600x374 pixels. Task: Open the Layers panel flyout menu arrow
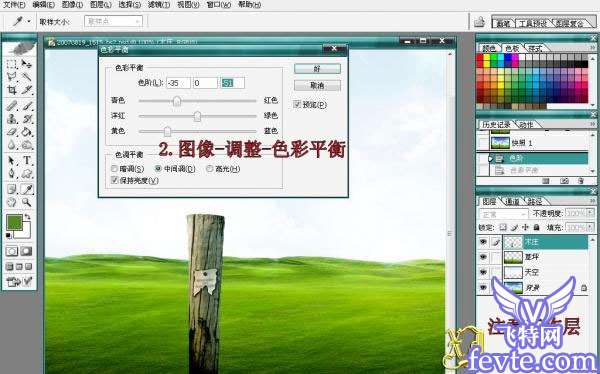coord(593,201)
